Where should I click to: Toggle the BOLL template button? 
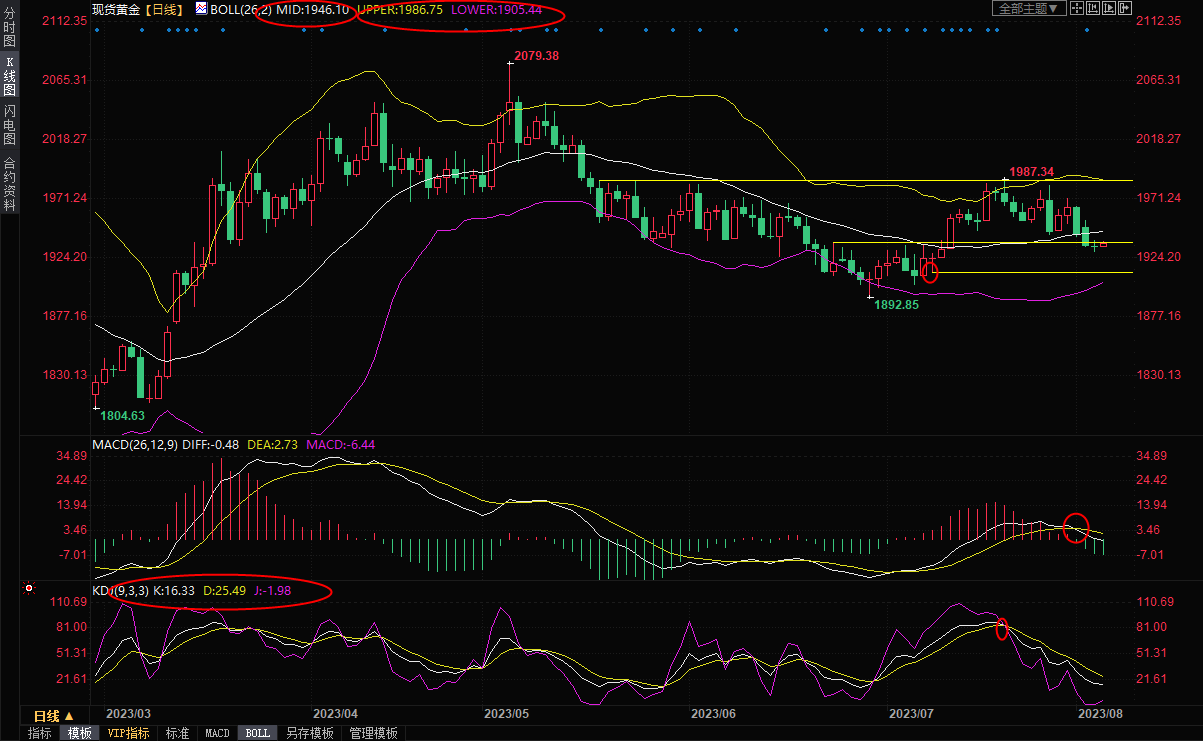tap(257, 733)
